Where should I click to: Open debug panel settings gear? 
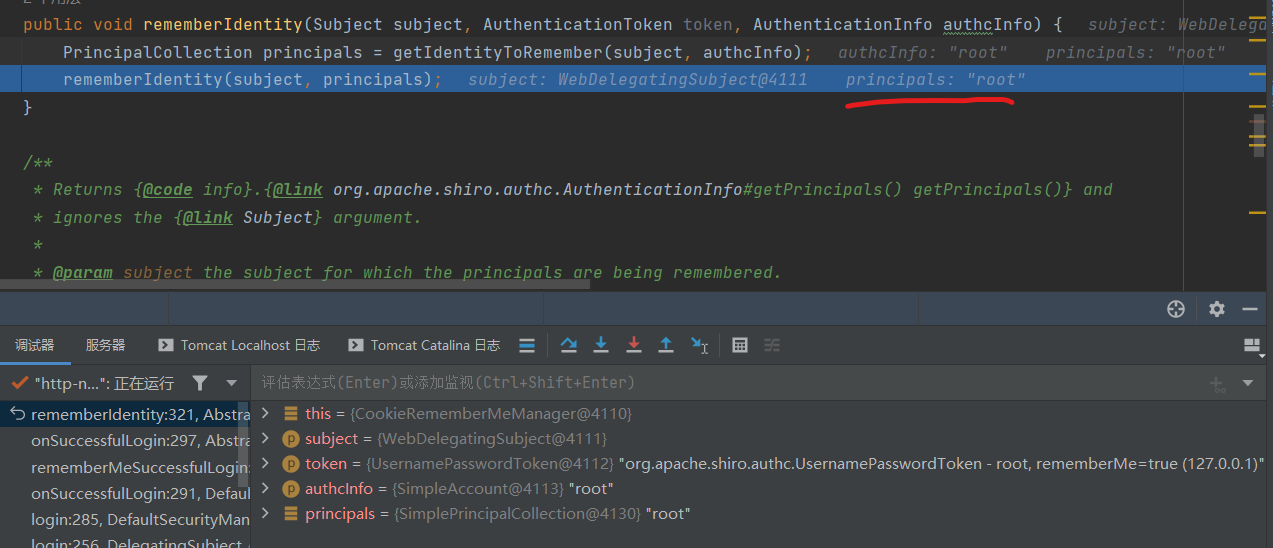[1216, 309]
